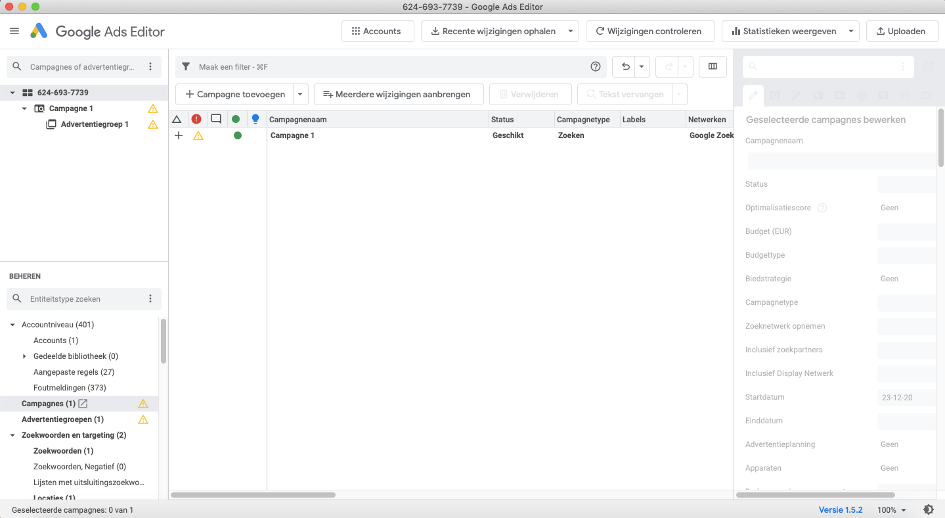Image resolution: width=945 pixels, height=518 pixels.
Task: Click the Wijzigingen controleren button
Action: [650, 31]
